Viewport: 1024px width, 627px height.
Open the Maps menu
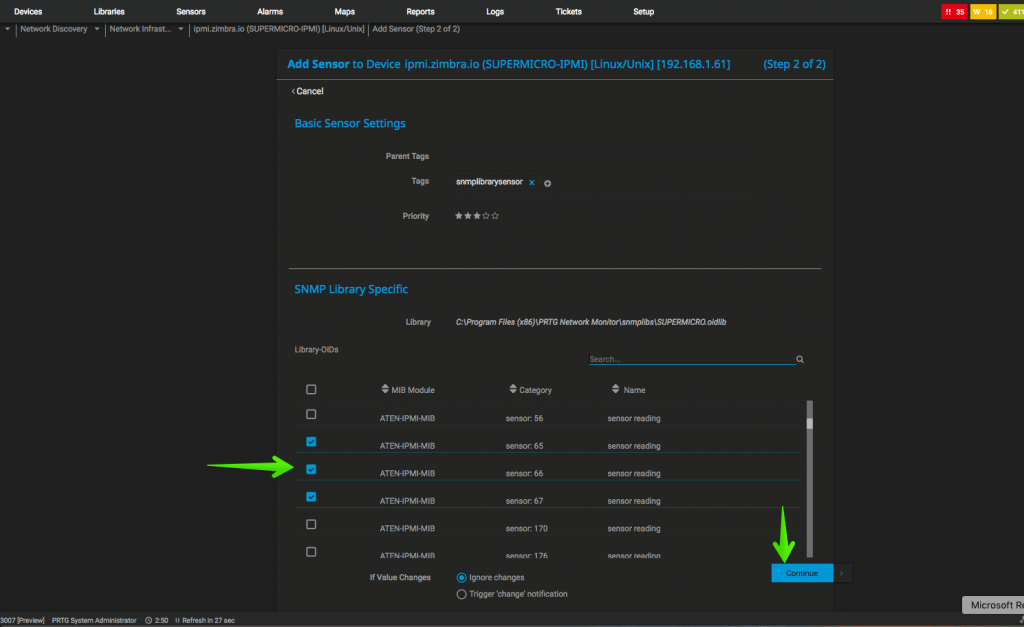tap(345, 12)
